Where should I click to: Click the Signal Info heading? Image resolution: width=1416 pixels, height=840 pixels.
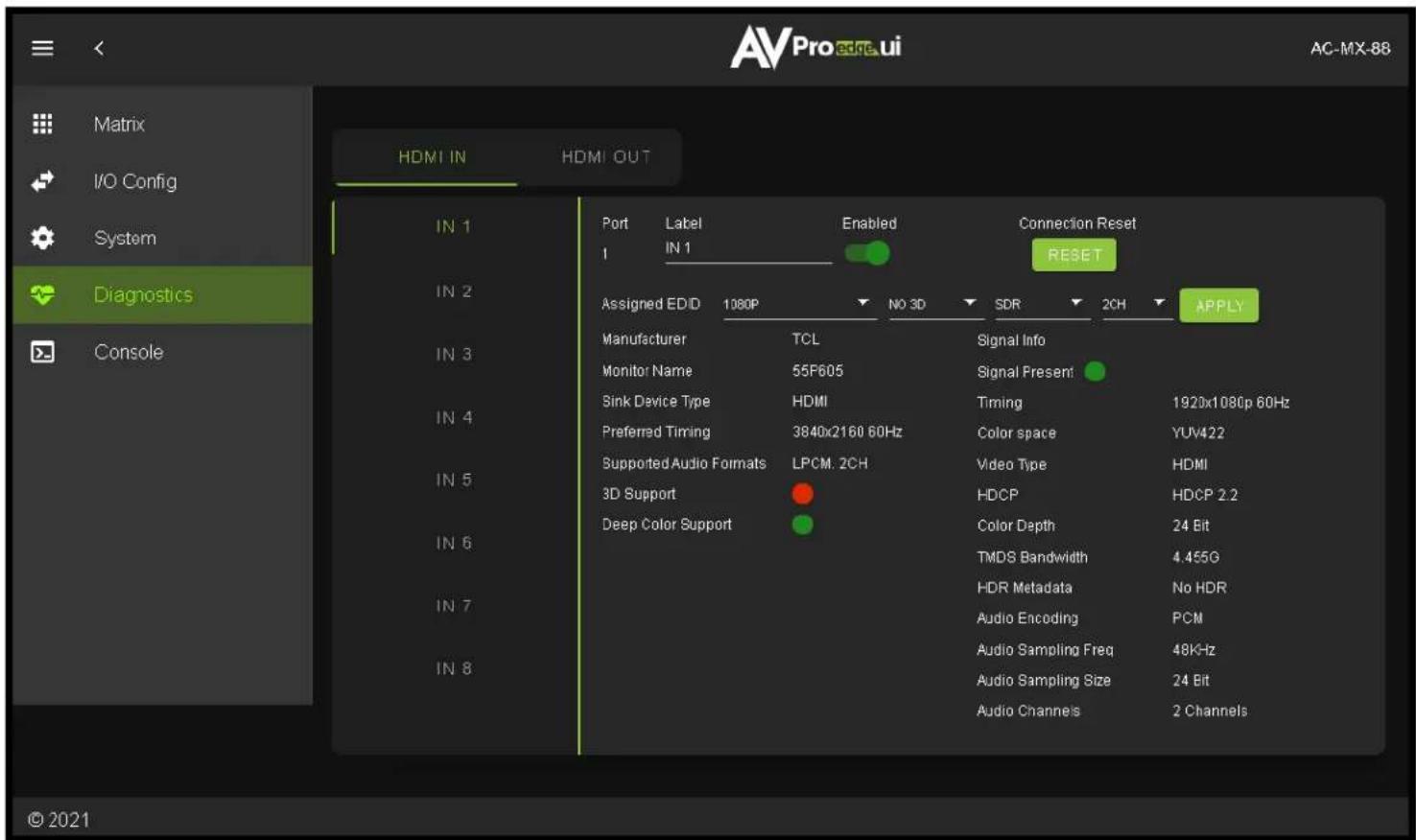(x=1011, y=340)
